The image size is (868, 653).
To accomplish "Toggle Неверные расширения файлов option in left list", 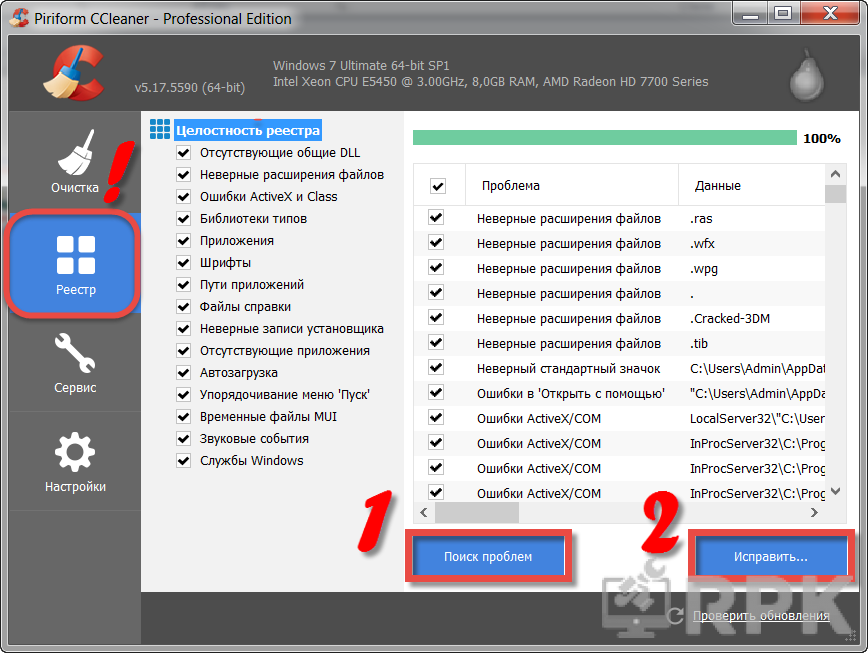I will click(x=183, y=175).
